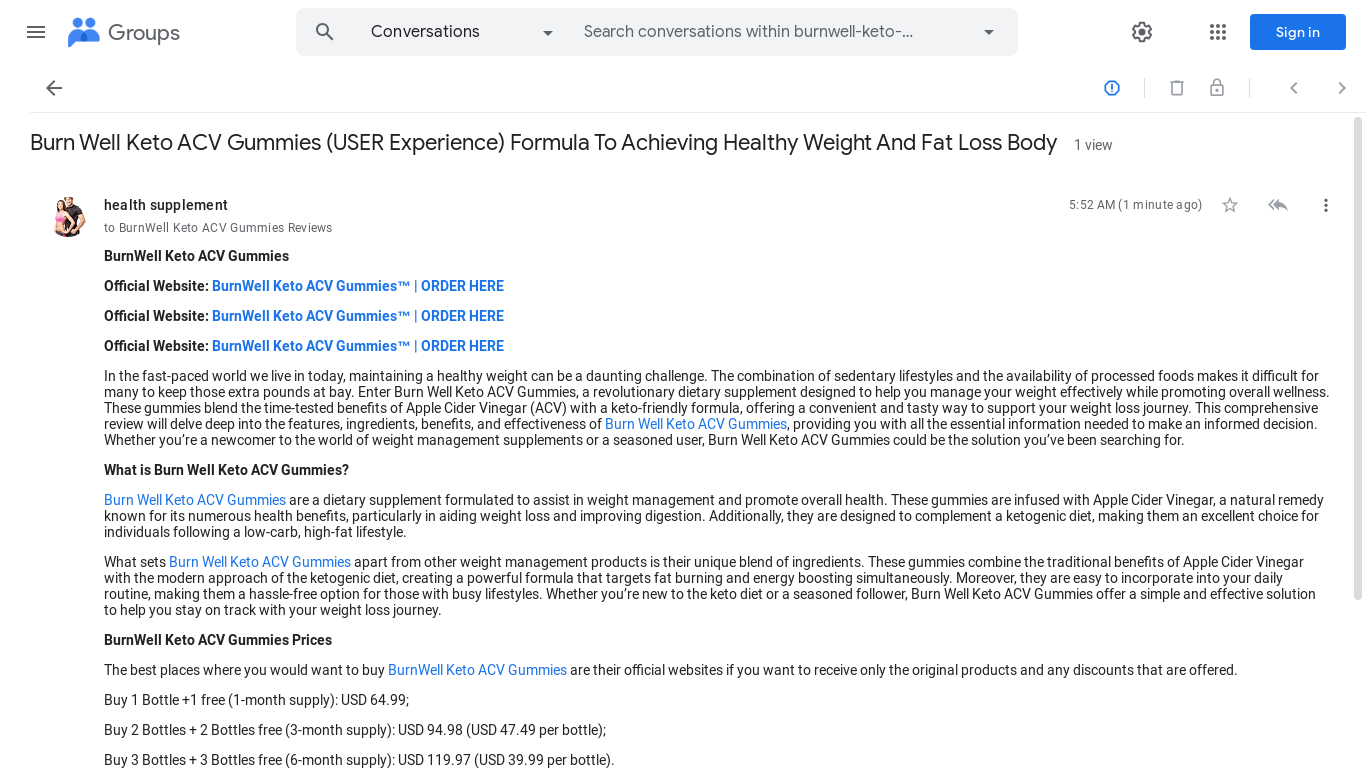1366x768 pixels.
Task: Click the health supplement avatar photo
Action: pos(68,216)
